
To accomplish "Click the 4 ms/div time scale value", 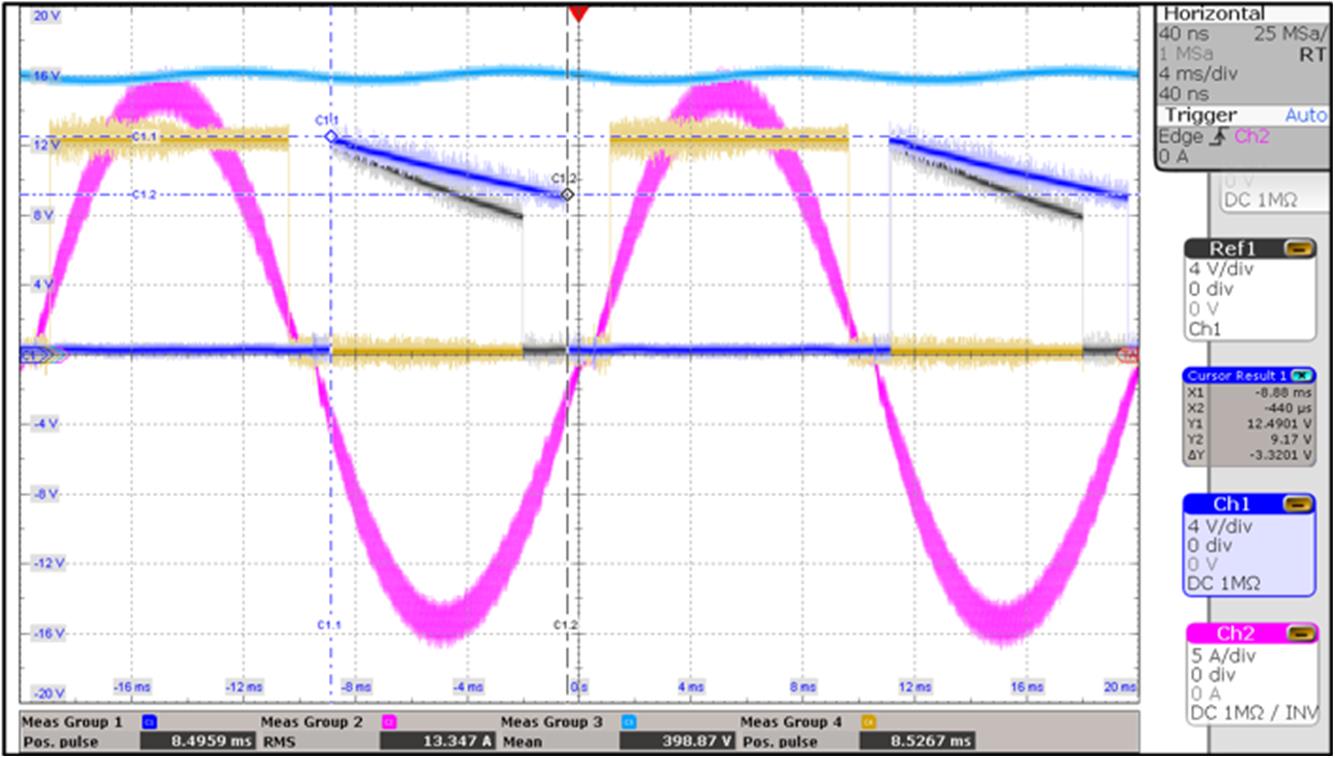I will (1196, 72).
